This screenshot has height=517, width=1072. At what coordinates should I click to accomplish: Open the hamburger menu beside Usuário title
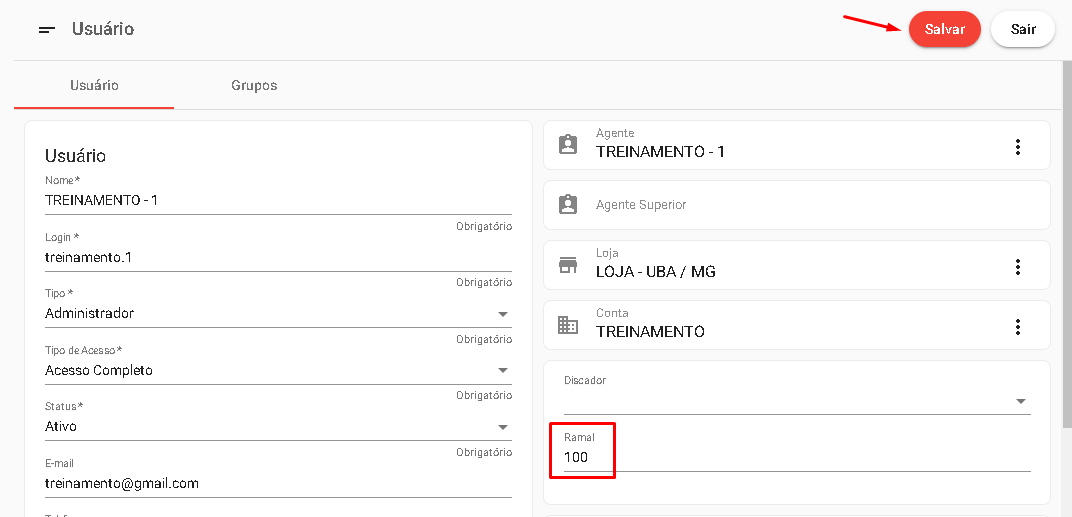pos(46,29)
